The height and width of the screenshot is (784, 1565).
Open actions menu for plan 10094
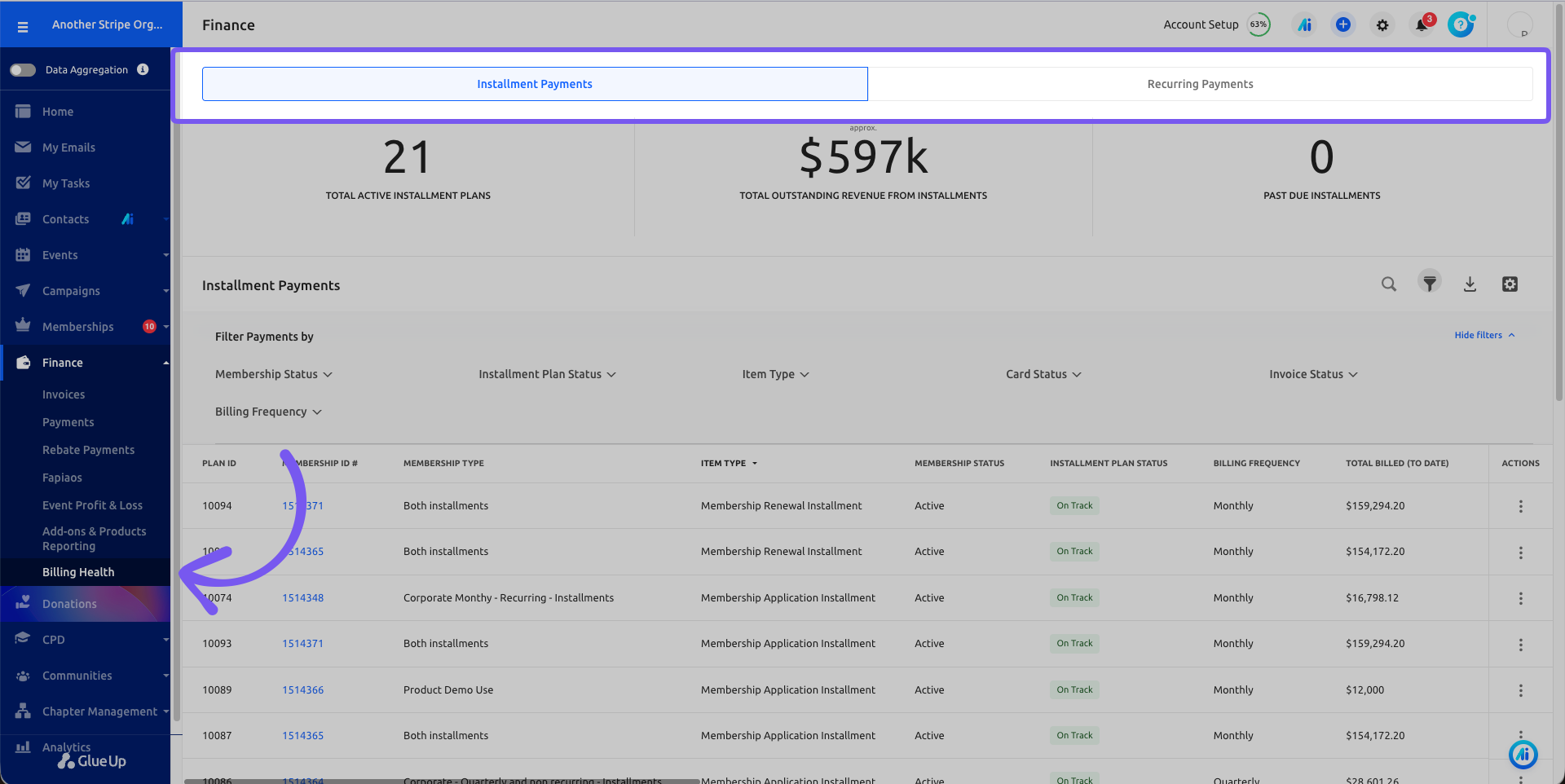coord(1520,506)
